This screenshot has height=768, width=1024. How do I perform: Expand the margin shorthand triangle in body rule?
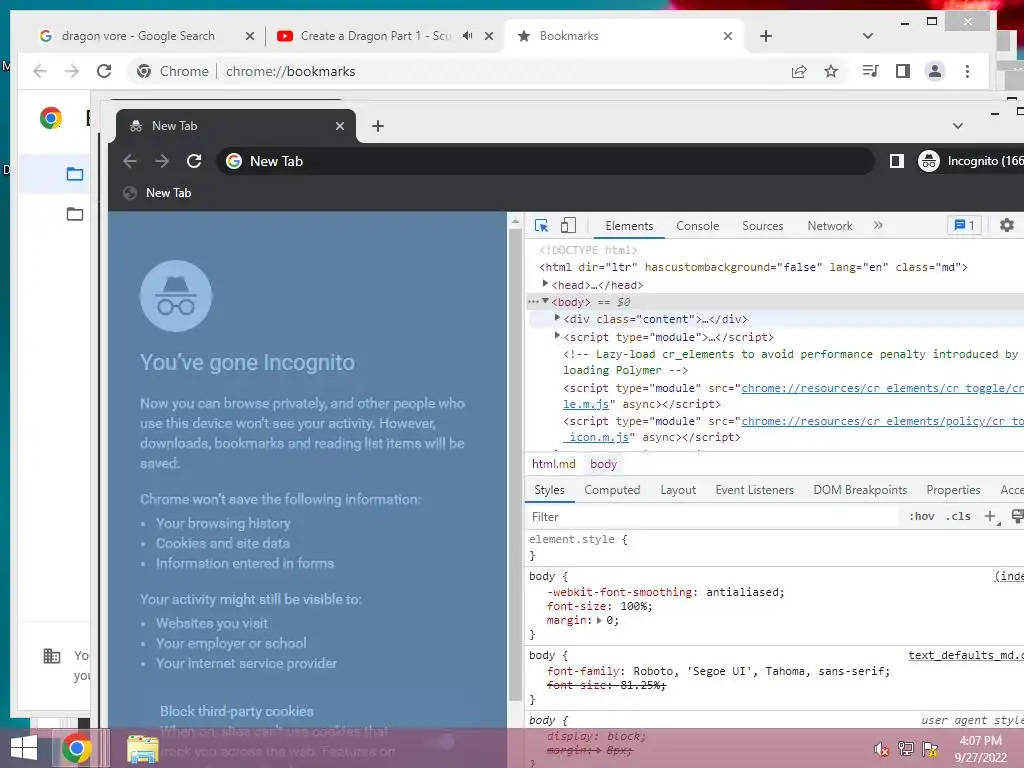point(599,620)
